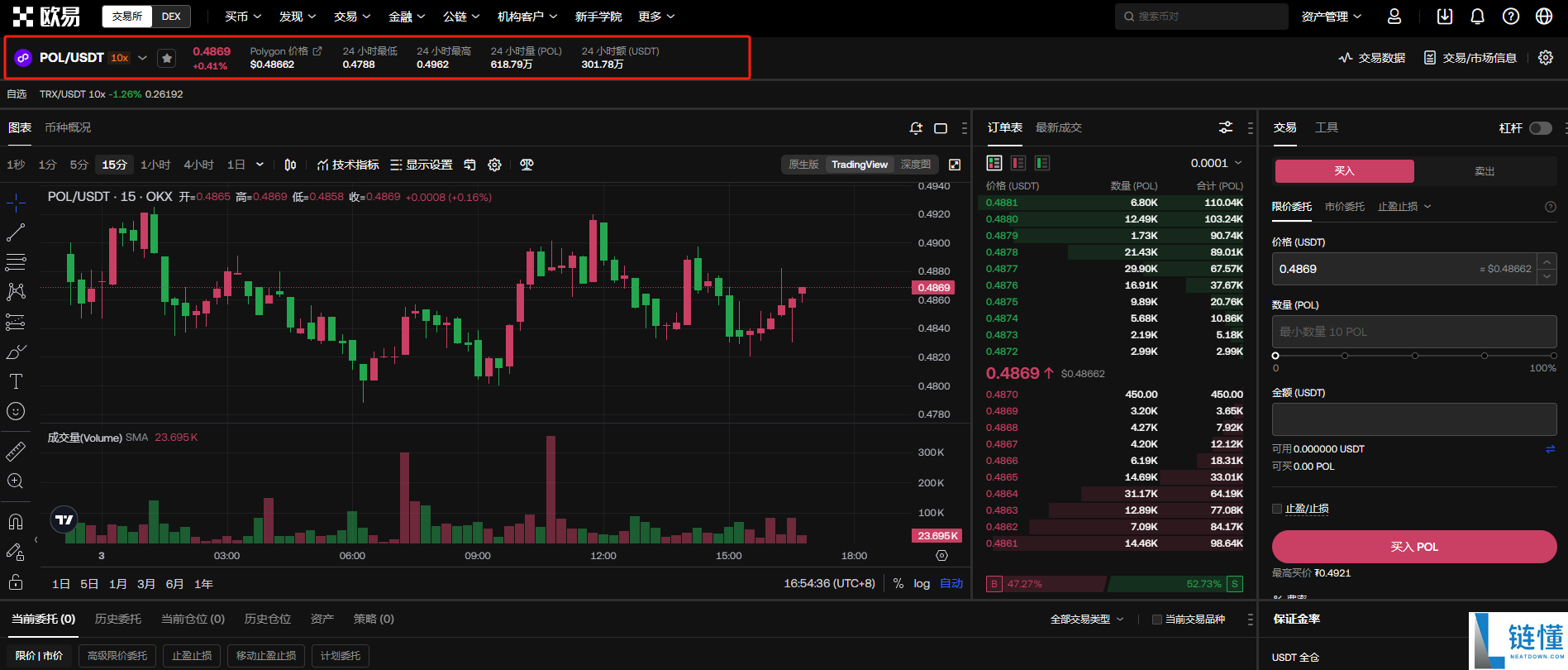Toggle log scale on the chart
This screenshot has width=1568, height=670.
[x=922, y=584]
